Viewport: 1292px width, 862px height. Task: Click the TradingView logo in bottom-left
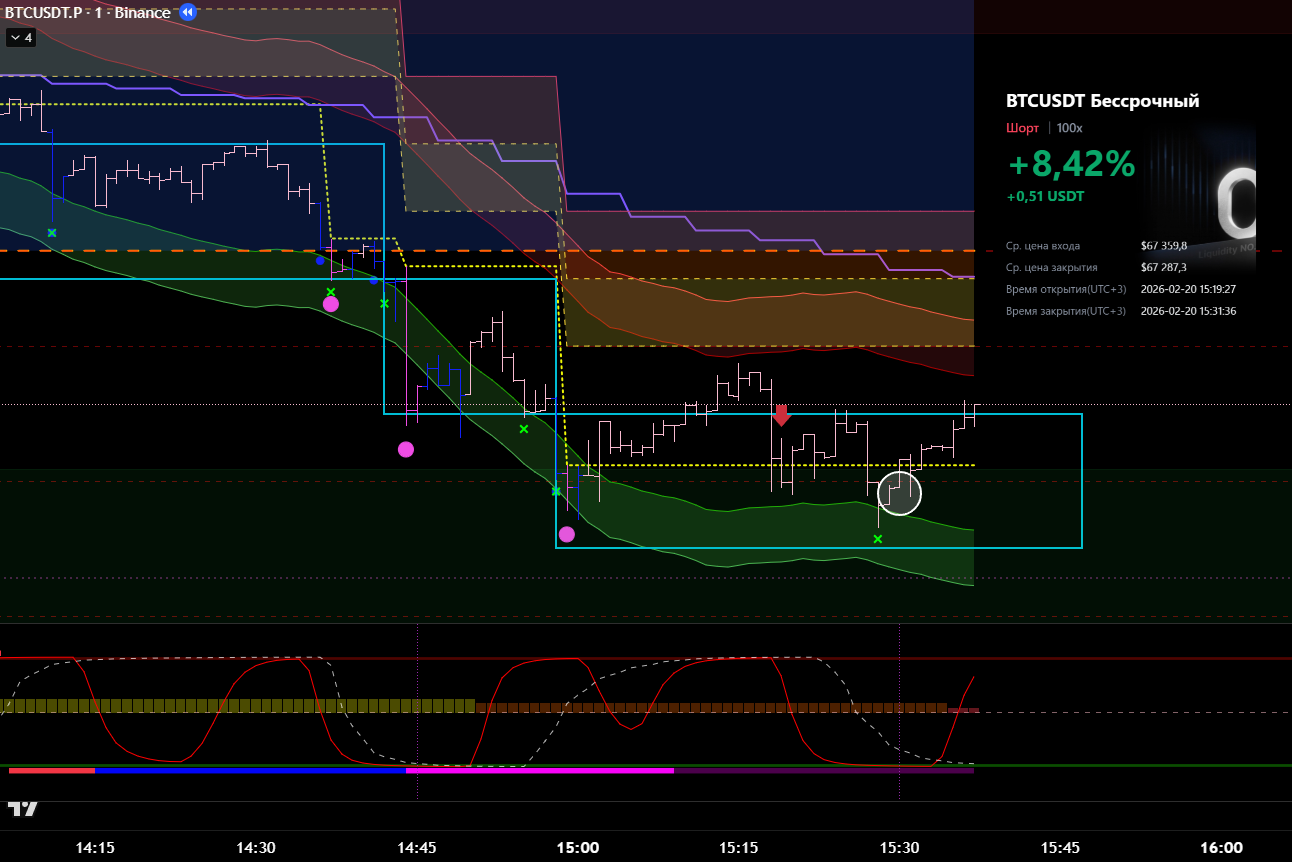coord(23,808)
